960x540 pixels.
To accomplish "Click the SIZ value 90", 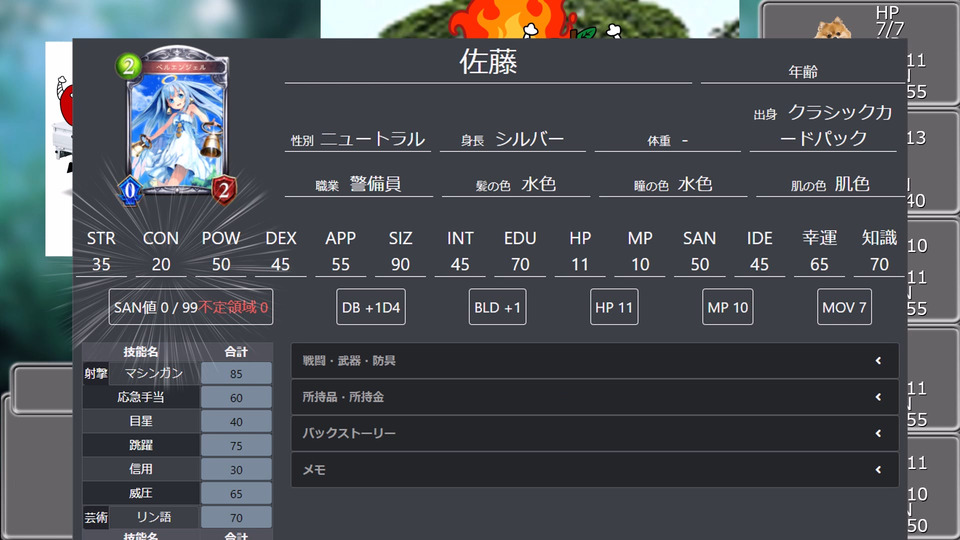I will (x=400, y=264).
